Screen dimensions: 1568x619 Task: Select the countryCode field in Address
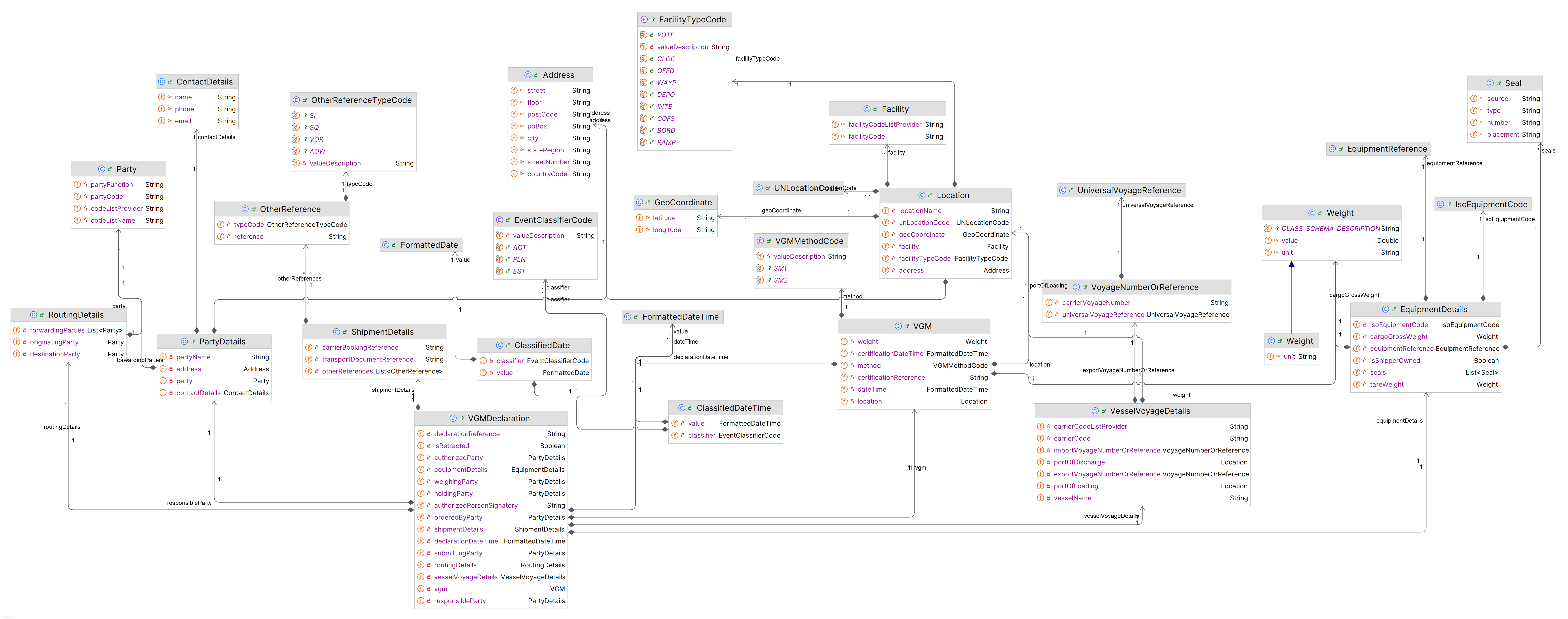[x=547, y=174]
